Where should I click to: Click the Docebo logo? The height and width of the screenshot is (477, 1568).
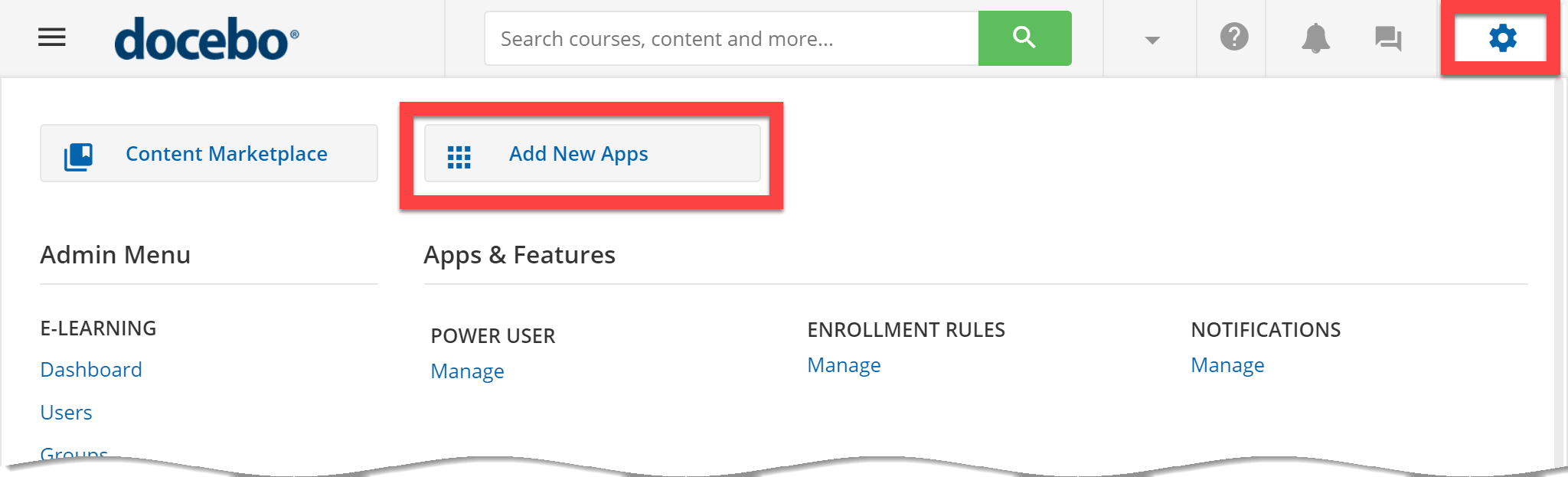[207, 39]
